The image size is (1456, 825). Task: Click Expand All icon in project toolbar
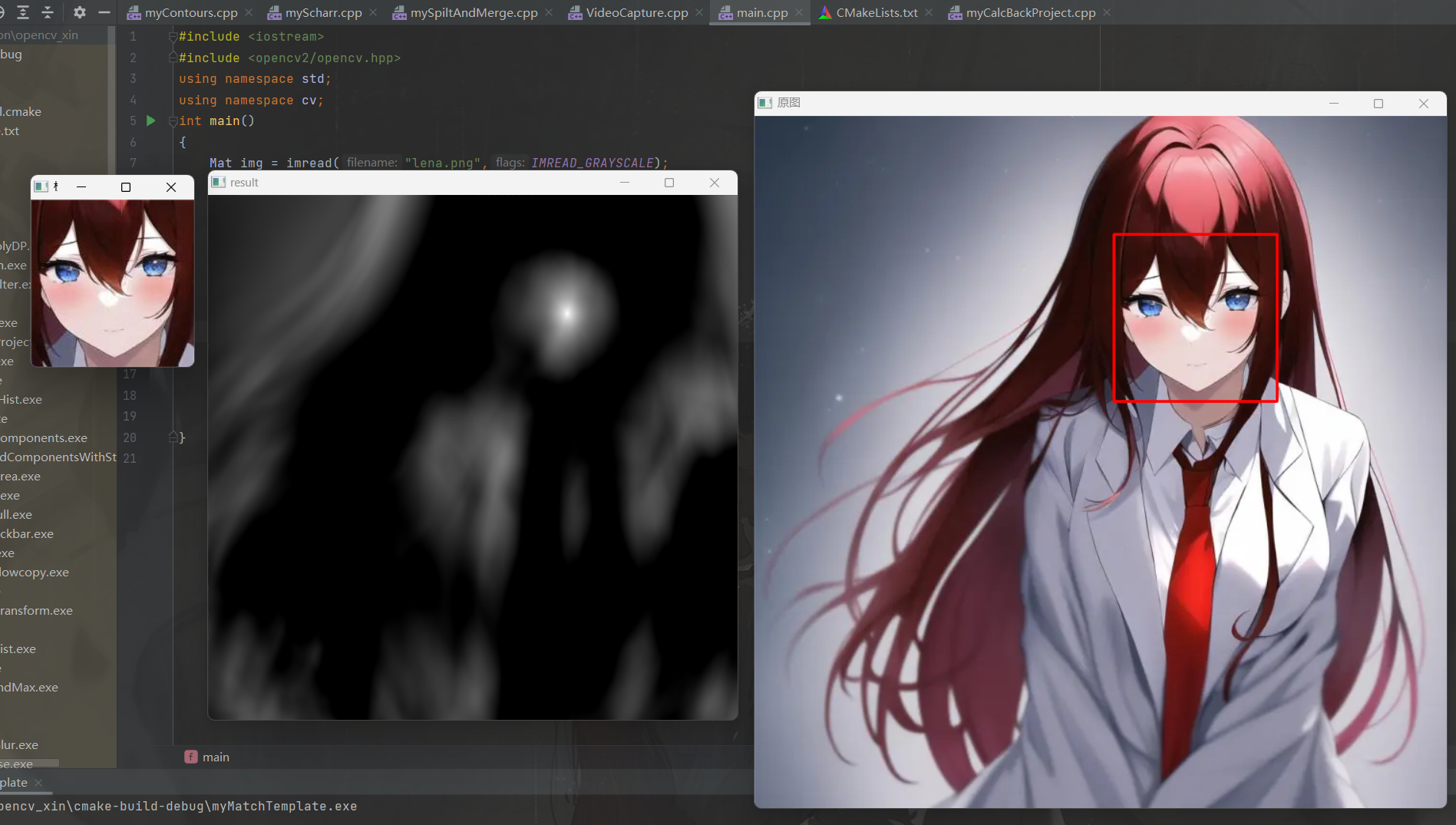pyautogui.click(x=23, y=12)
